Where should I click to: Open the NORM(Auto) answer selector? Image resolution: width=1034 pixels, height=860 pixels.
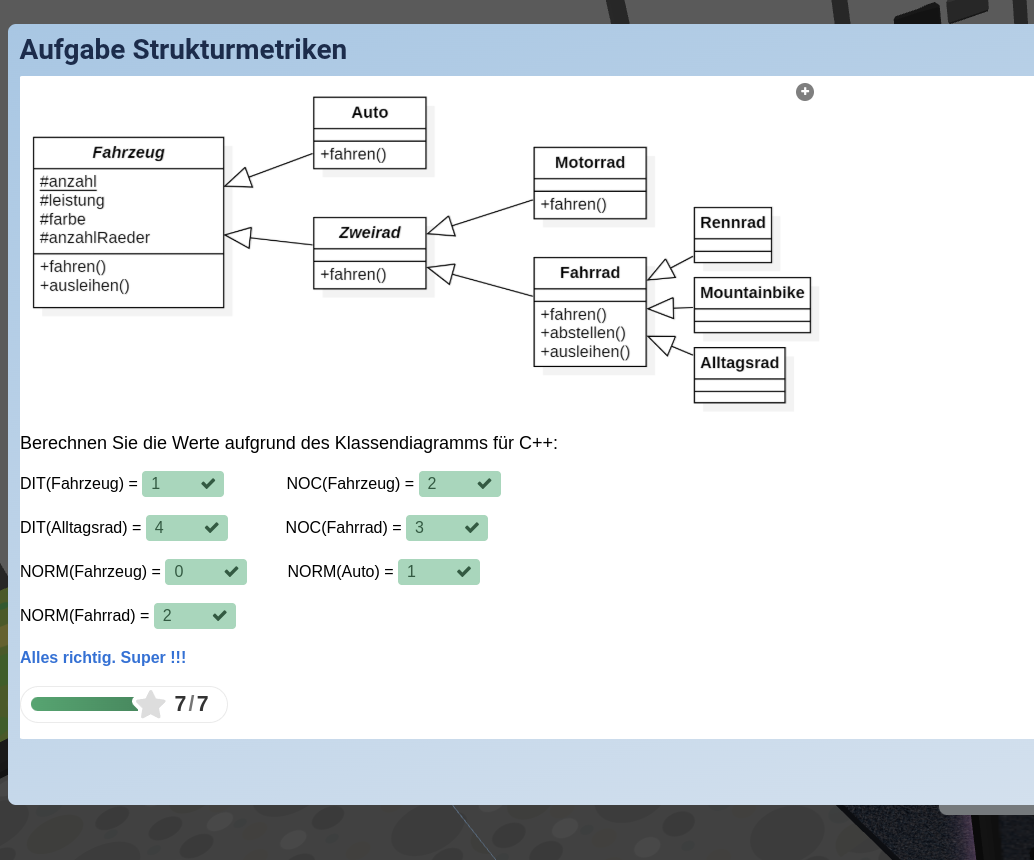pyautogui.click(x=439, y=571)
